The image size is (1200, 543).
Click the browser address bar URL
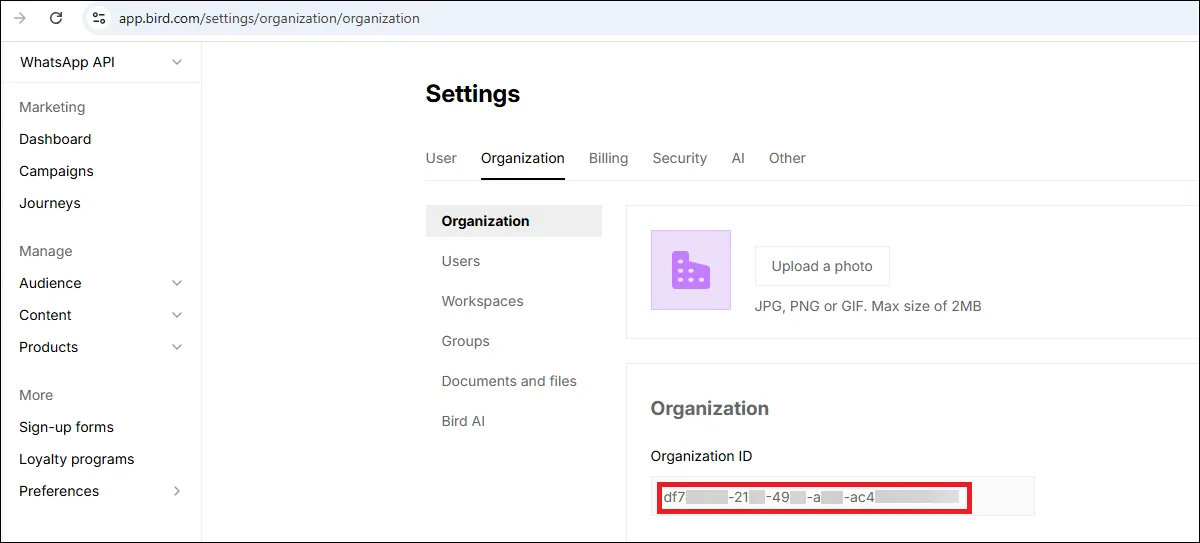tap(270, 18)
